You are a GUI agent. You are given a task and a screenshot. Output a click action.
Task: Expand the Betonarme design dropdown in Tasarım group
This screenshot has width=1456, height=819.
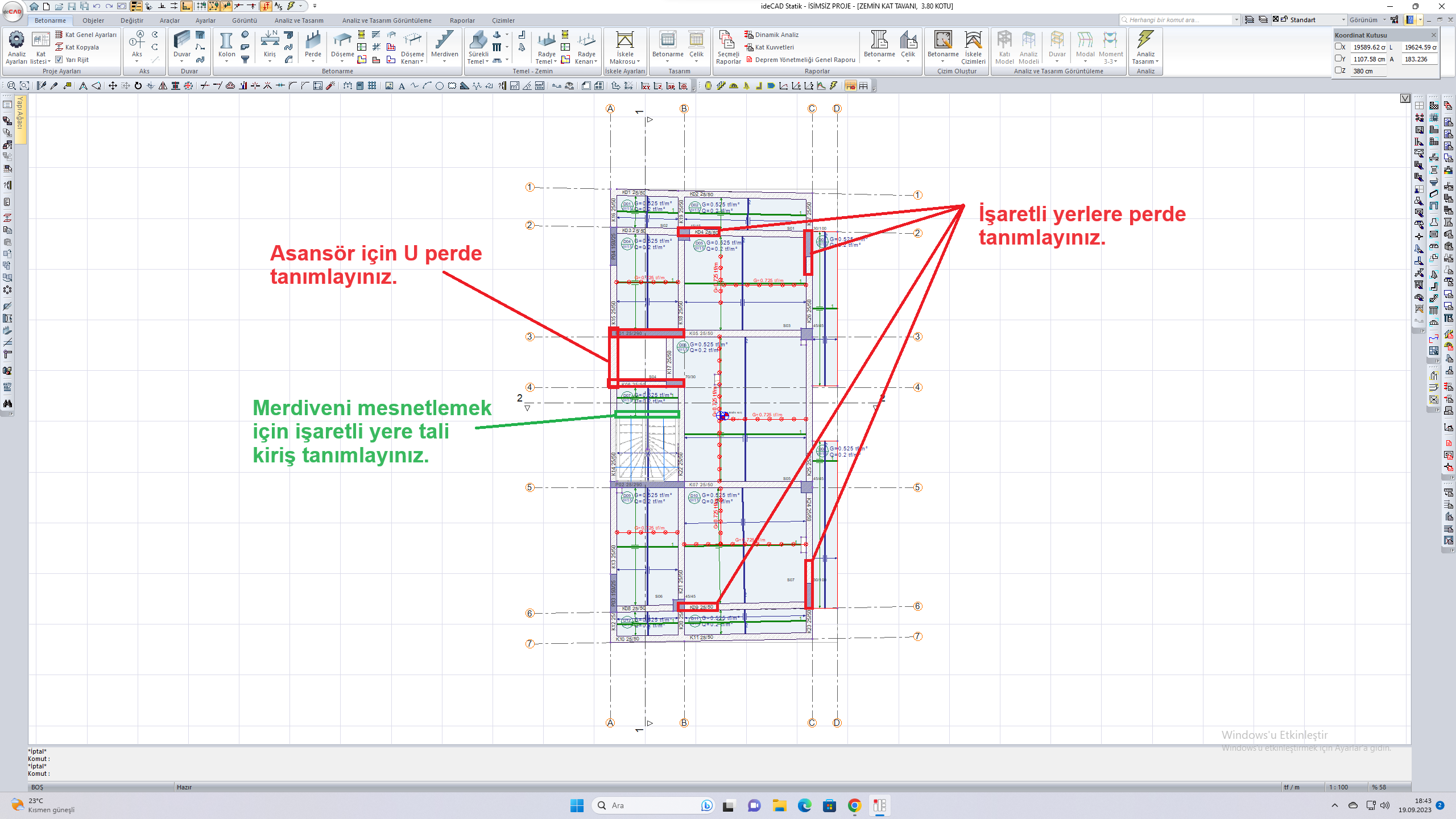tap(668, 61)
